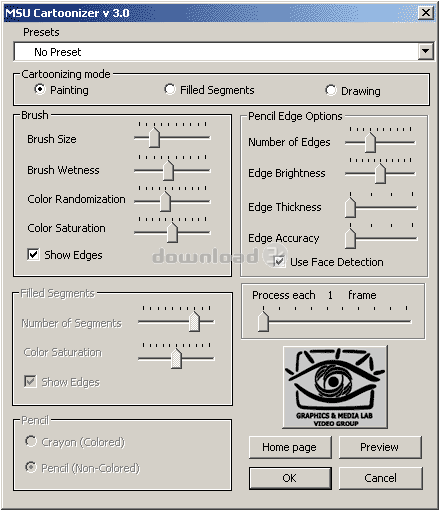Open the Presets dropdown arrow
This screenshot has width=441, height=511.
[x=426, y=51]
